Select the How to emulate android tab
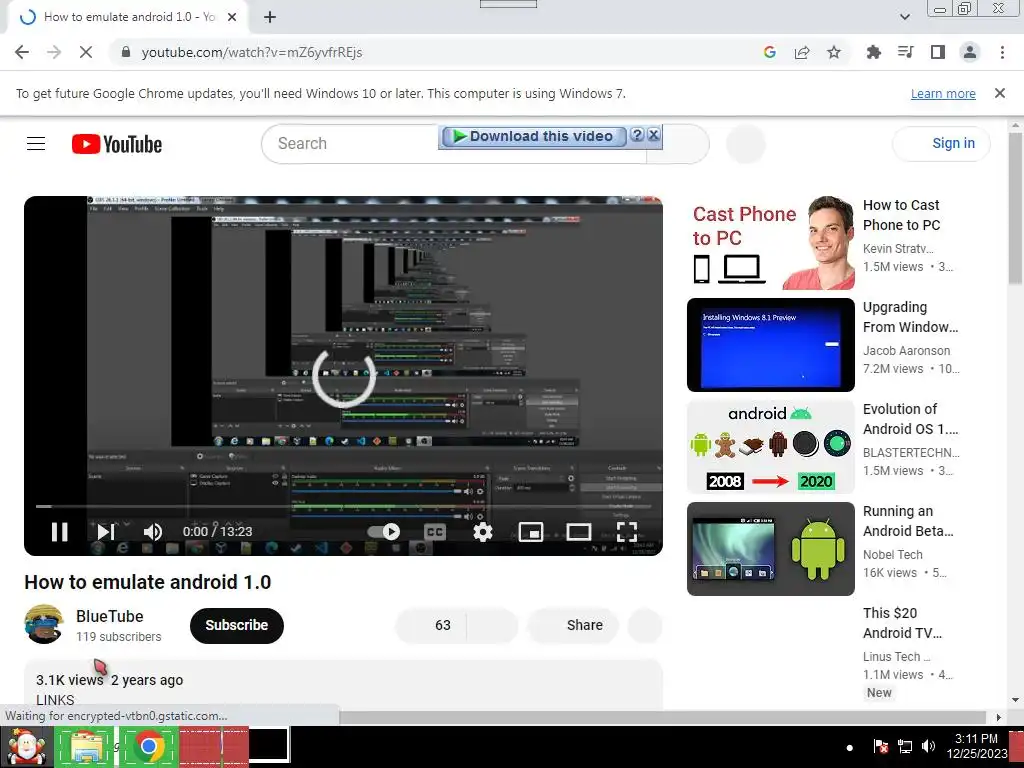Image resolution: width=1024 pixels, height=768 pixels. (127, 18)
